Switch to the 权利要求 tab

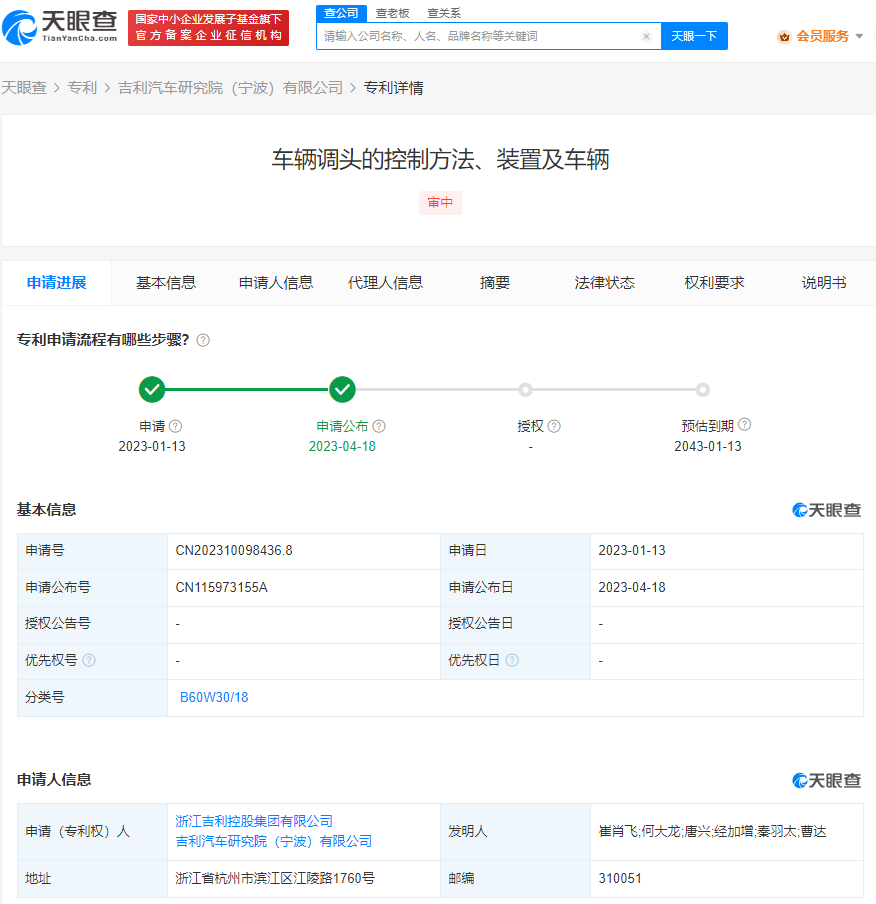coord(716,283)
